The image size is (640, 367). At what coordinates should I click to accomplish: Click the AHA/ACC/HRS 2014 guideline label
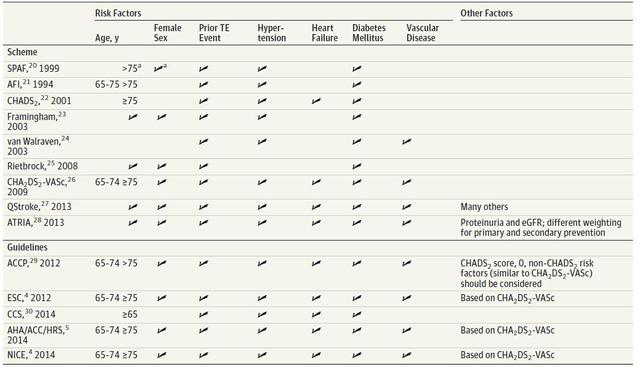click(38, 335)
